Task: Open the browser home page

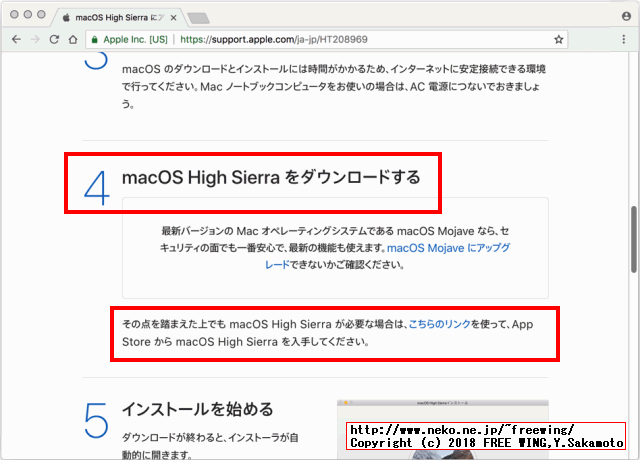Action: coord(73,39)
